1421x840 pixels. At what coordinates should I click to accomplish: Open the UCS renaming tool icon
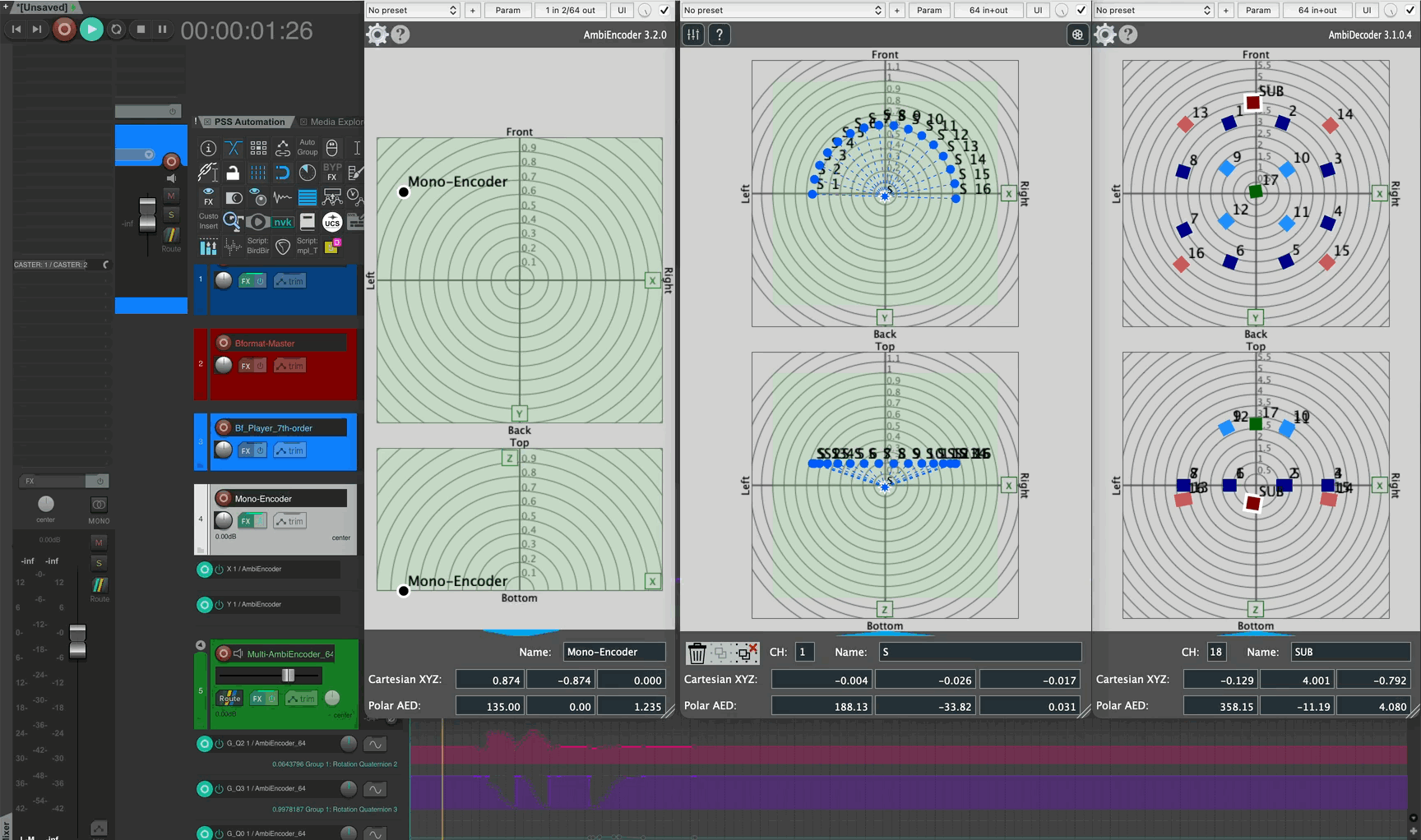[332, 222]
